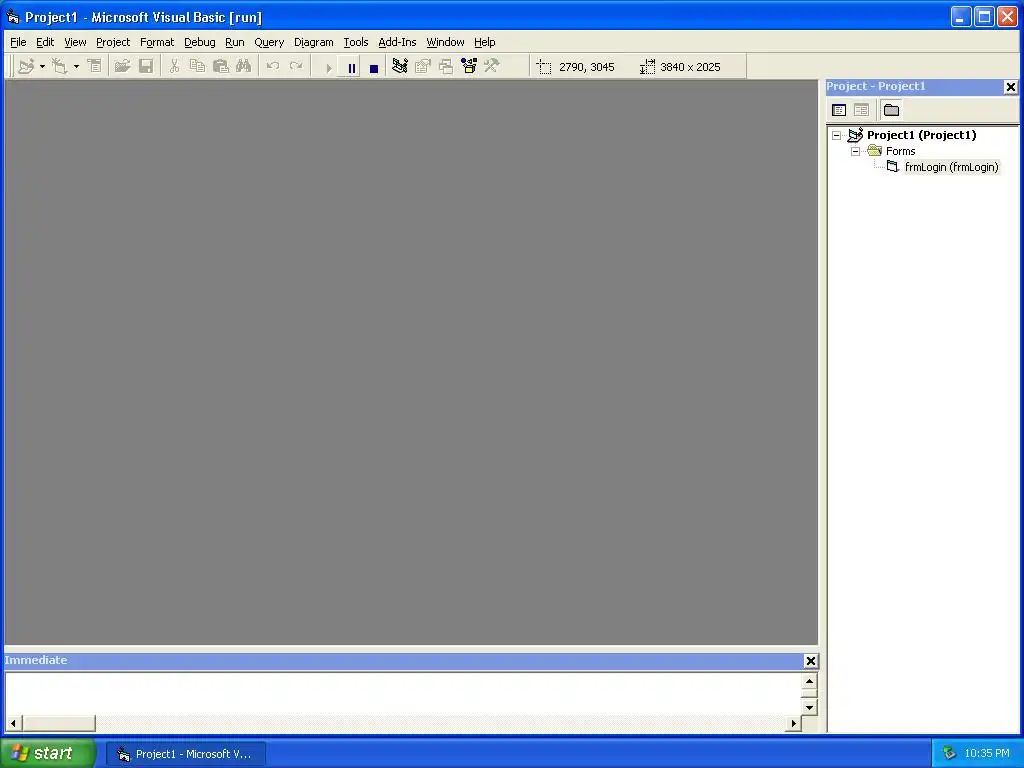Screen dimensions: 1024x768
Task: Click the Undo arrow icon
Action: click(273, 67)
